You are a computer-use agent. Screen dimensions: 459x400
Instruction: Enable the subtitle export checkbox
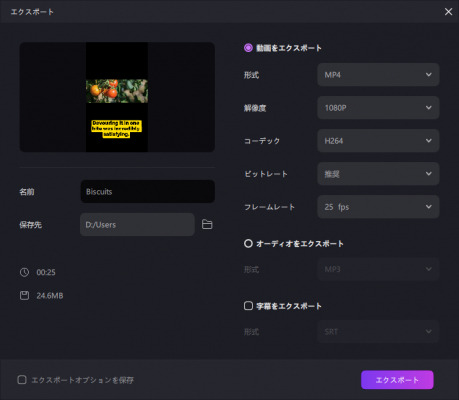point(248,306)
